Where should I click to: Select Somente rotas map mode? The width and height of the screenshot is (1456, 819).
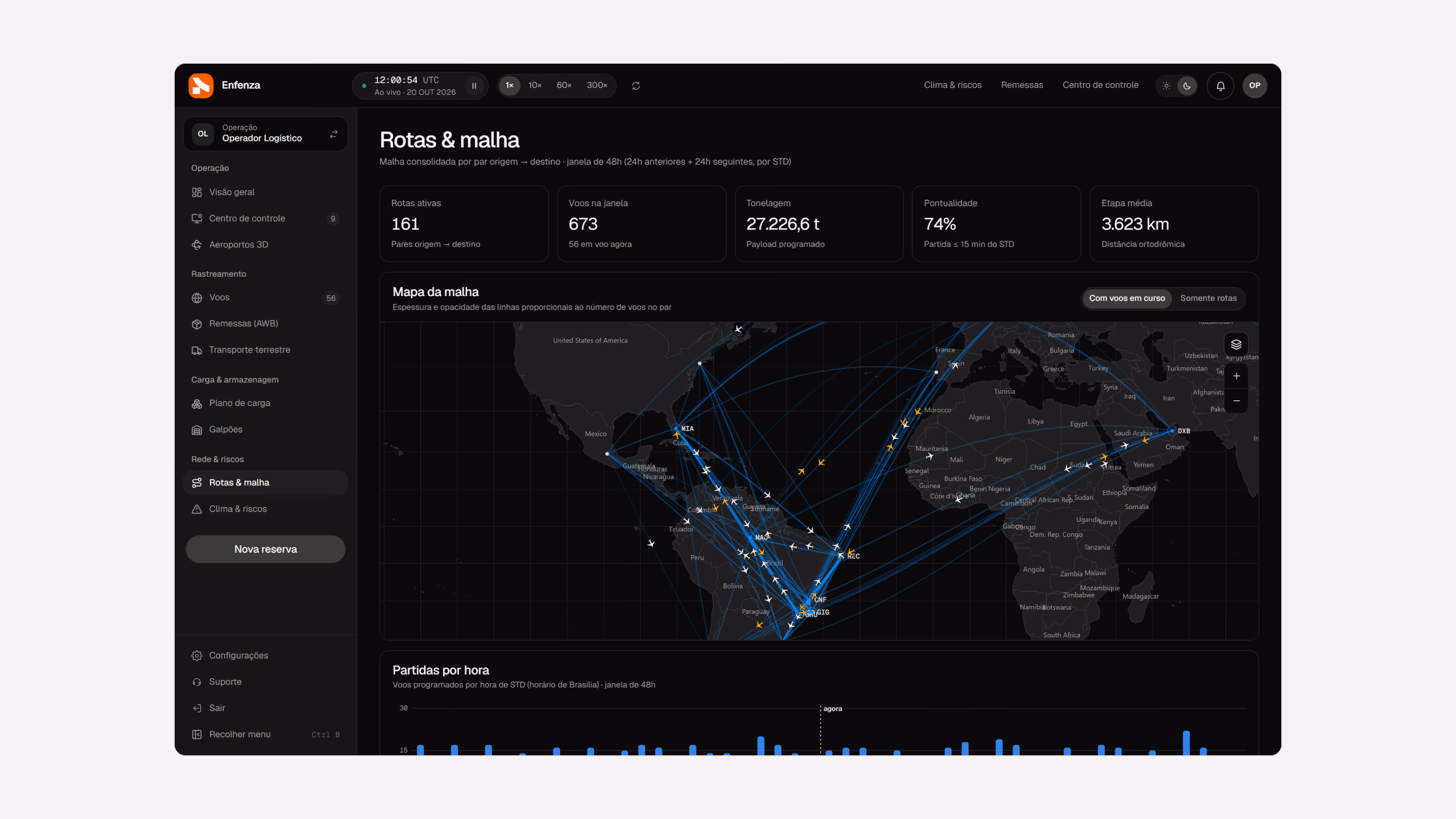coord(1208,298)
